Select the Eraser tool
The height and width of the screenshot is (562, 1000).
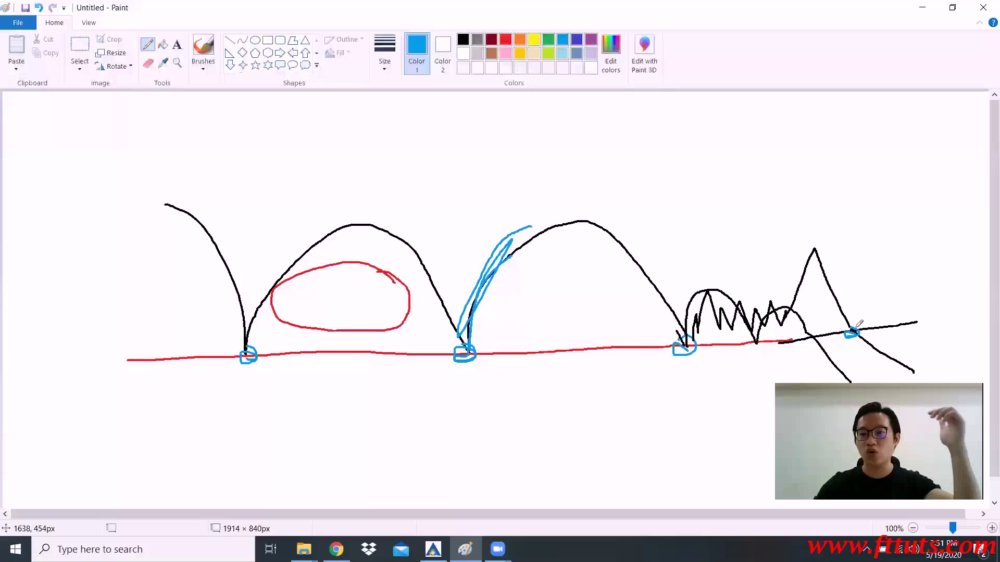coord(148,63)
